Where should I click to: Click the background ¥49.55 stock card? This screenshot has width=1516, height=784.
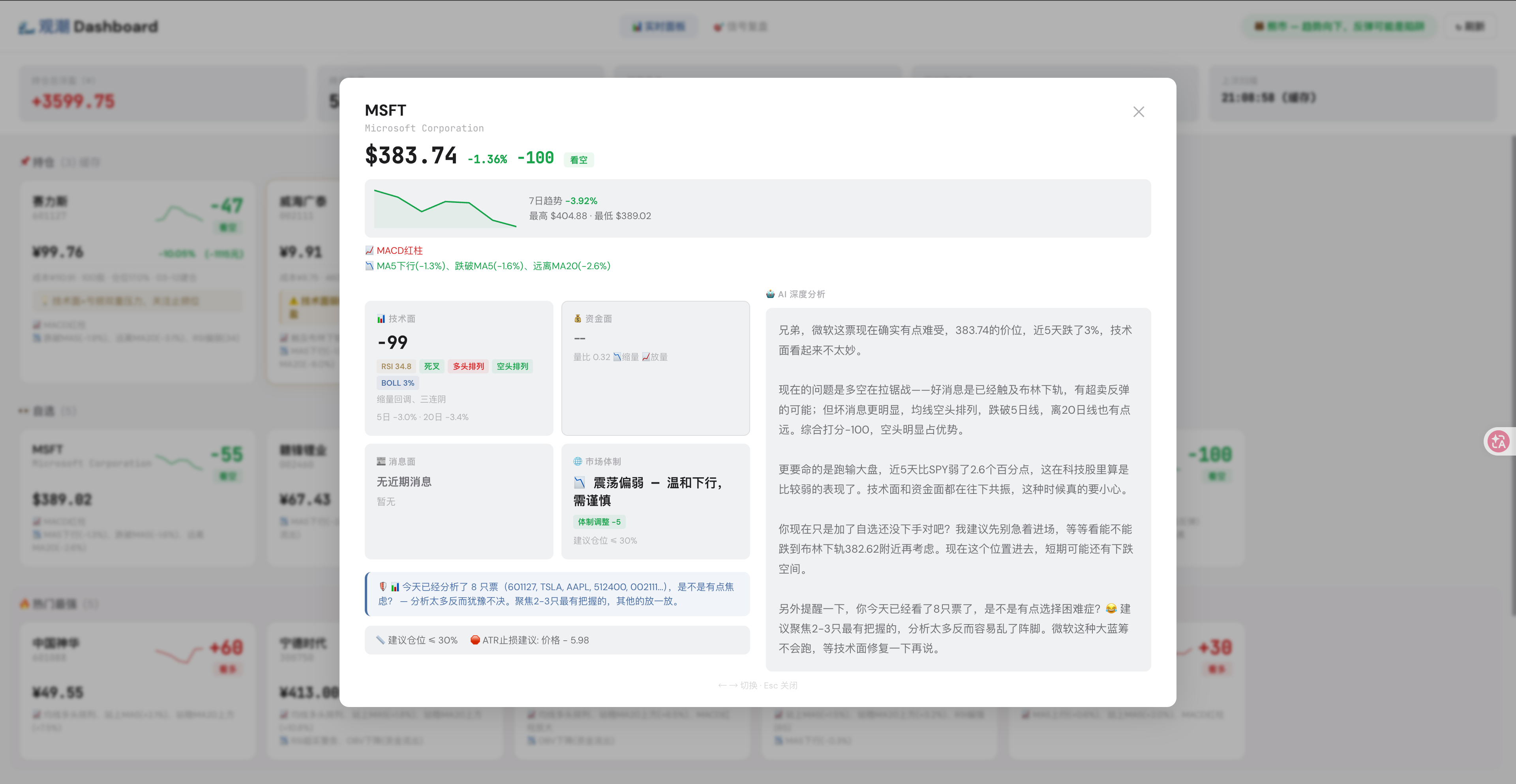(x=138, y=691)
